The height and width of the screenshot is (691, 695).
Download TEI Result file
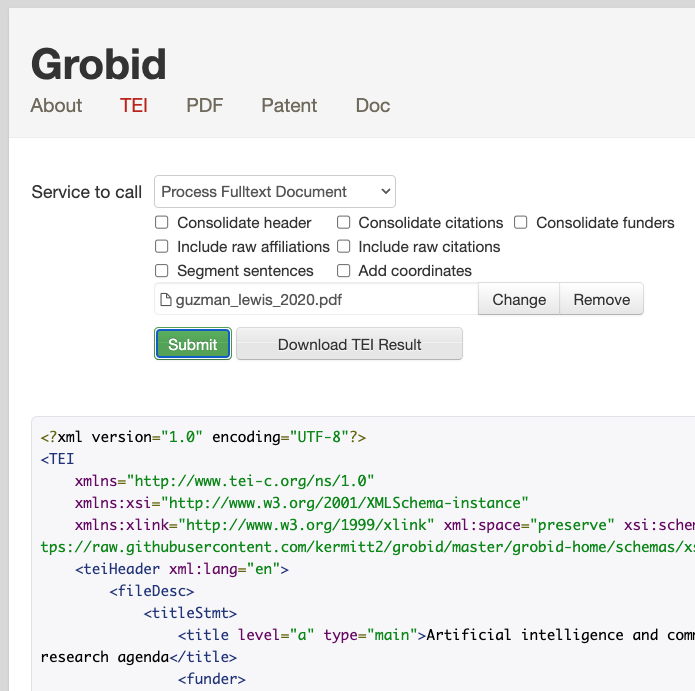tap(349, 344)
